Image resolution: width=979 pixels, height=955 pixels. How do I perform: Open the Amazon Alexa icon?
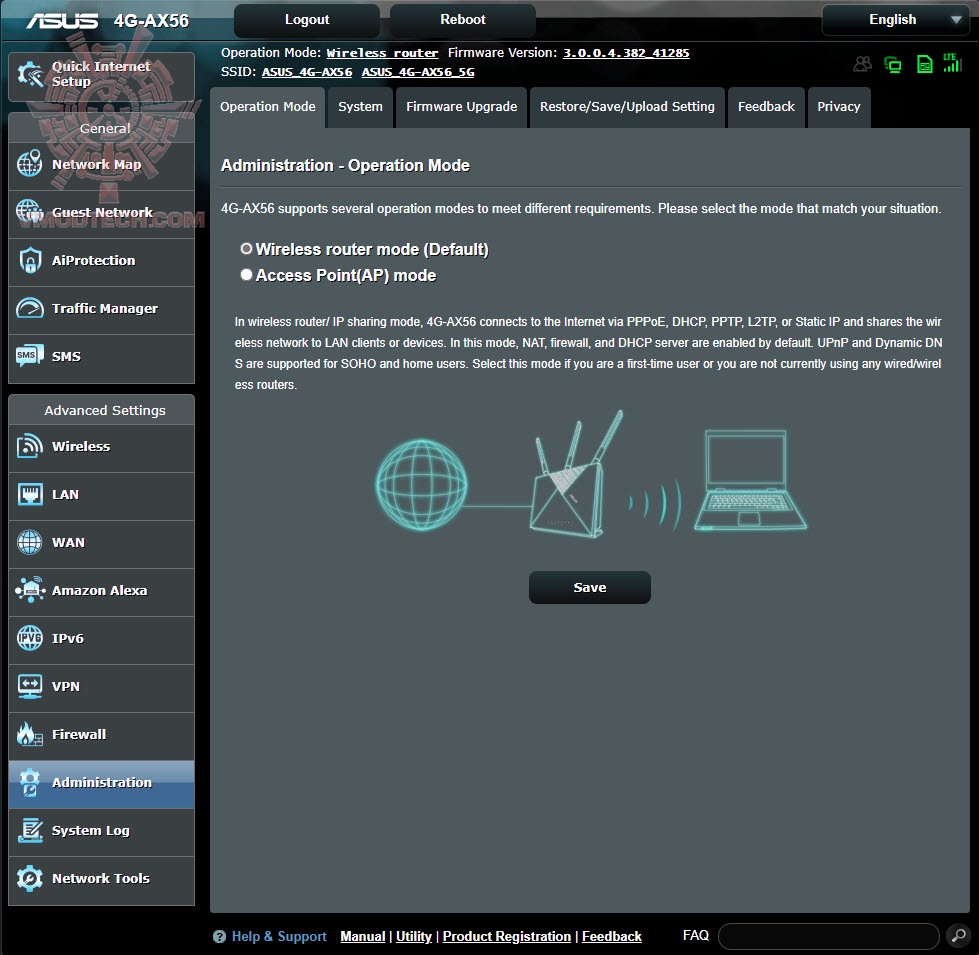point(29,590)
